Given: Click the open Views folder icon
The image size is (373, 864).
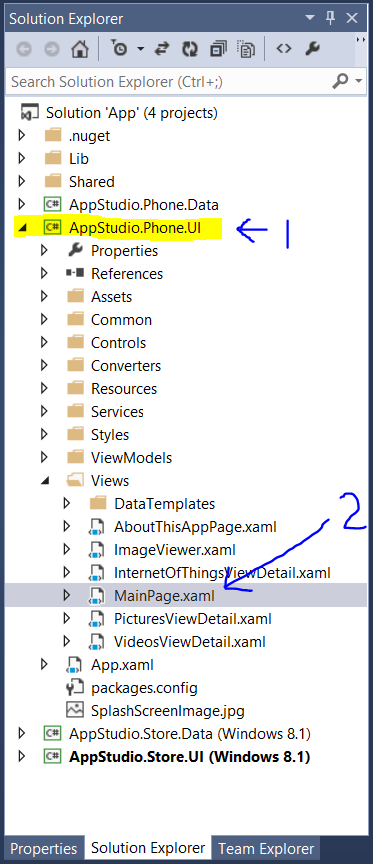Looking at the screenshot, I should [75, 480].
